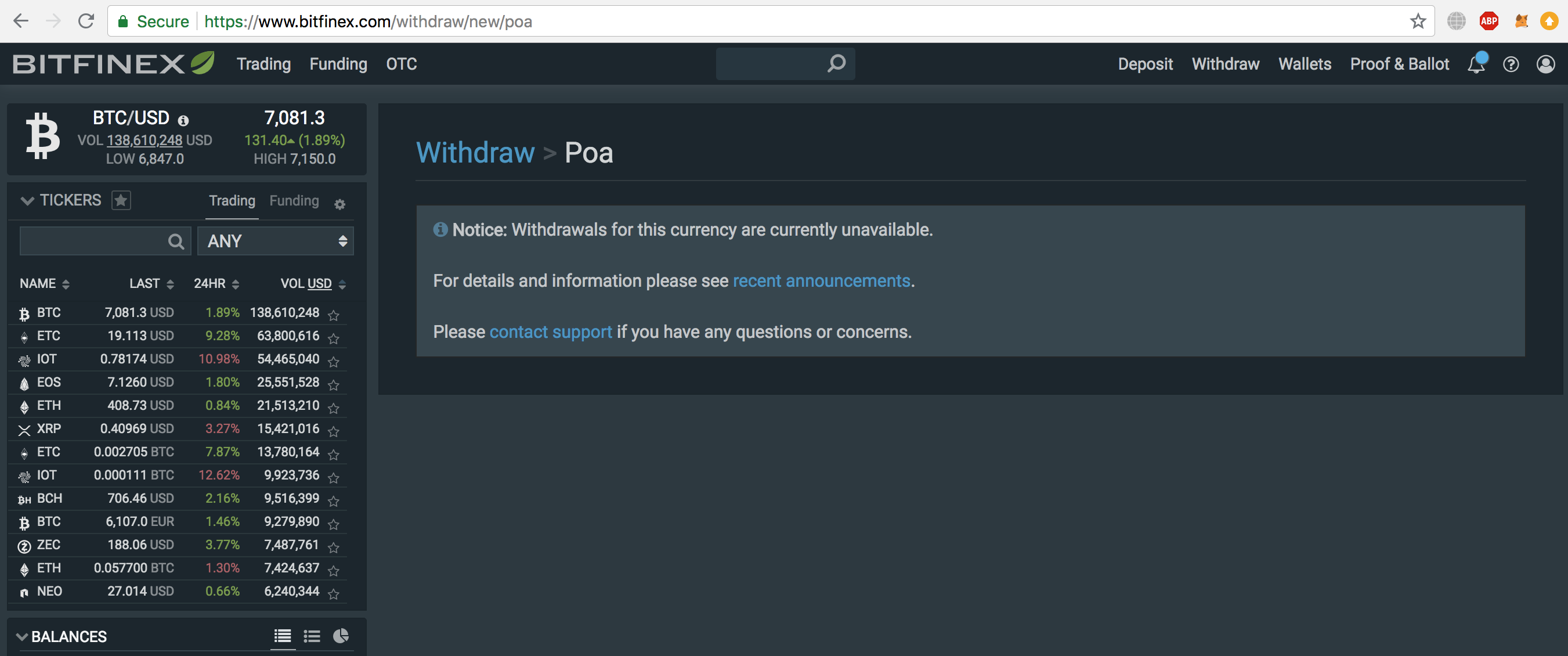Collapse the BALANCES panel
This screenshot has height=656, width=1568.
pyautogui.click(x=22, y=635)
